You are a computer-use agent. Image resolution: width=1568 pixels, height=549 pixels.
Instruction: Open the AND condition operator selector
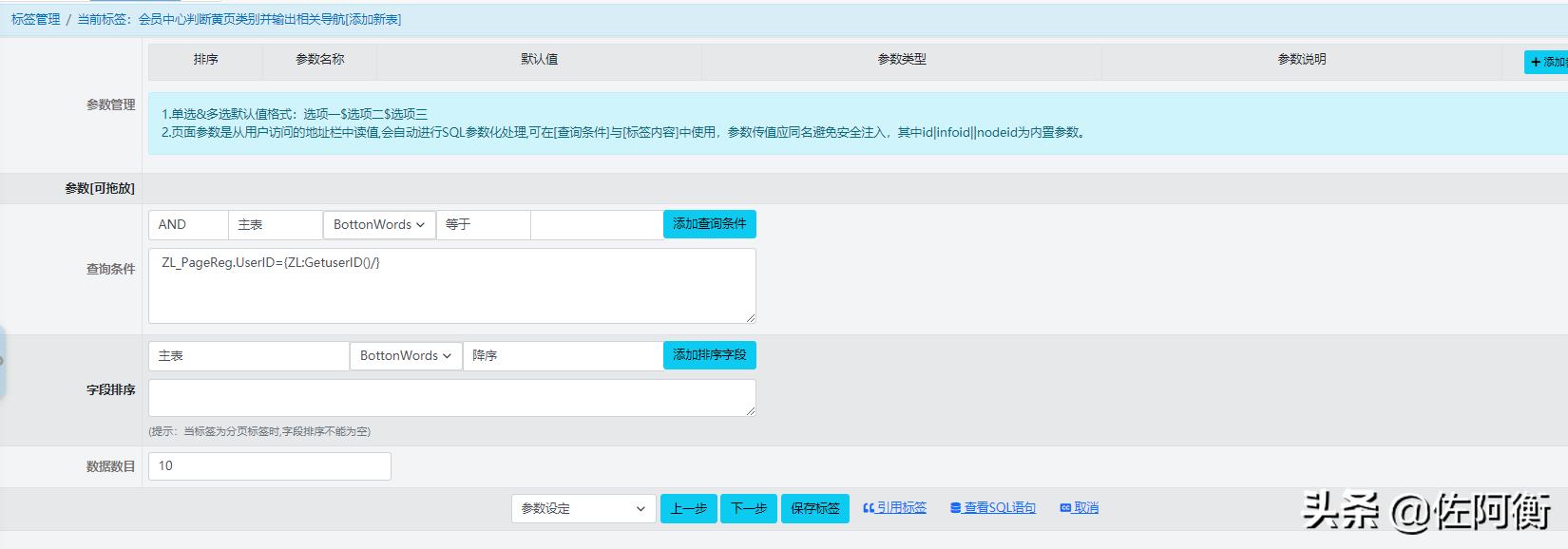(188, 224)
